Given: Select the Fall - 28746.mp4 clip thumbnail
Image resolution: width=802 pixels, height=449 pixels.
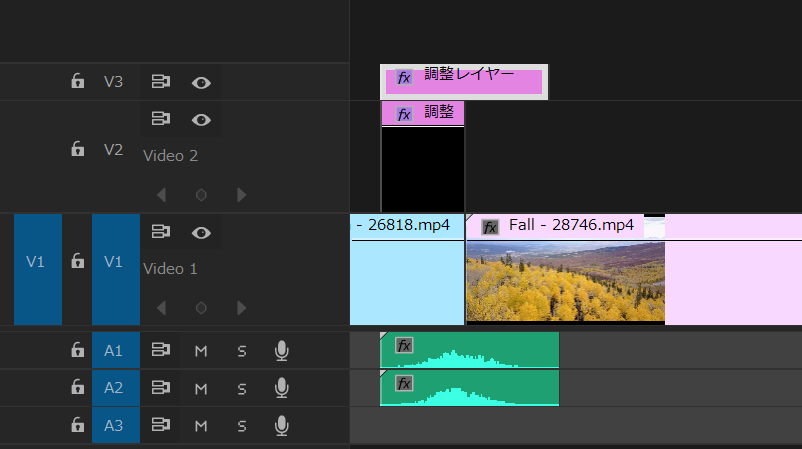Looking at the screenshot, I should click(x=566, y=282).
